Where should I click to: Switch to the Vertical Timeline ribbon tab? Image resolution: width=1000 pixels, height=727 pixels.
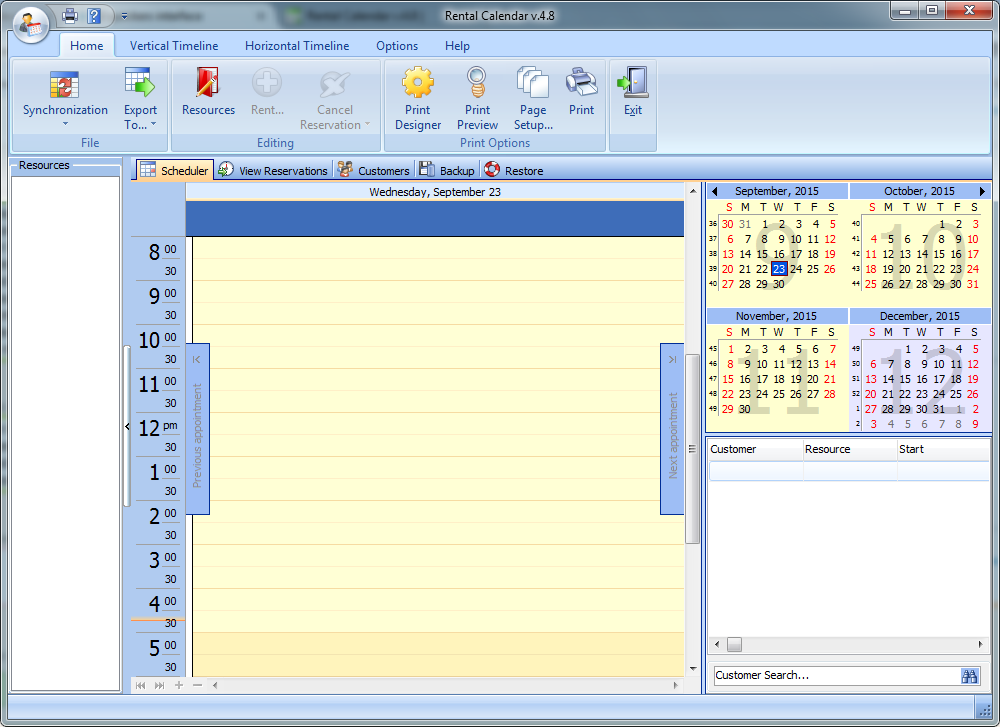(x=174, y=46)
